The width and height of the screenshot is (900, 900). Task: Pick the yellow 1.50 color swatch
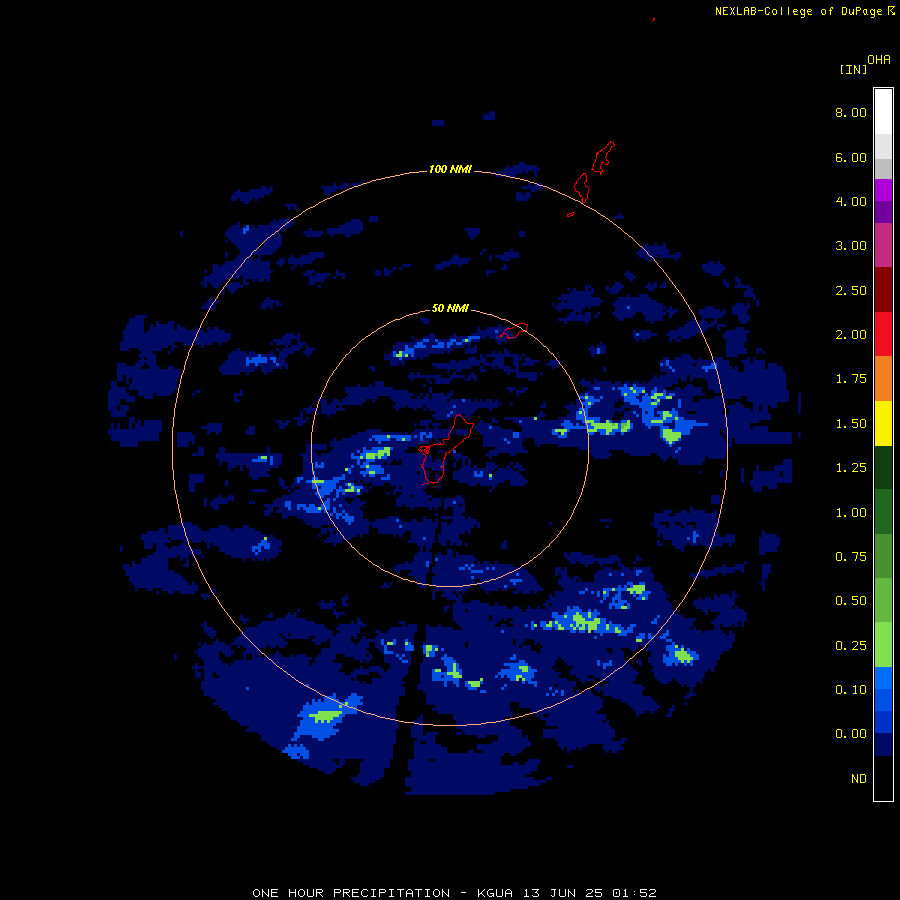pos(883,423)
